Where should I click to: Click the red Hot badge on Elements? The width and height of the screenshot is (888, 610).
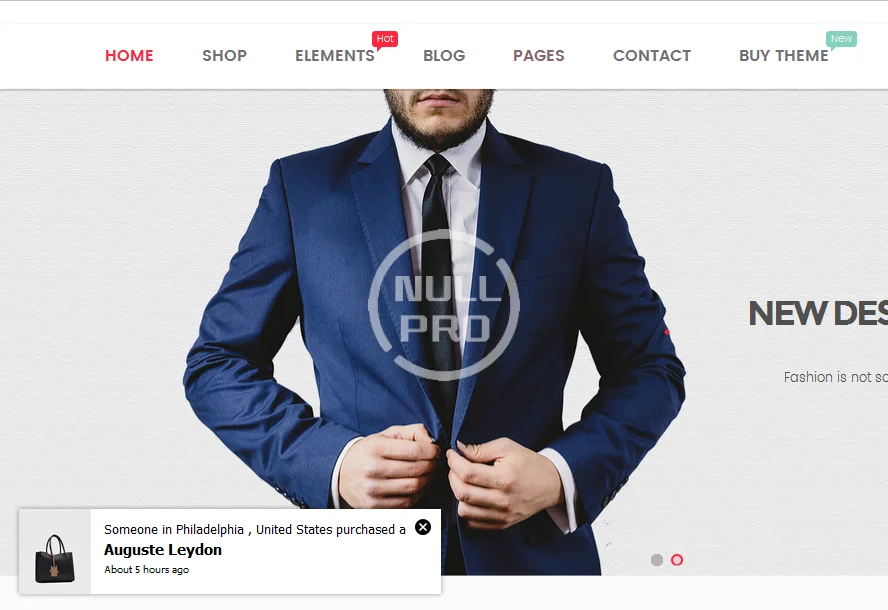point(385,39)
